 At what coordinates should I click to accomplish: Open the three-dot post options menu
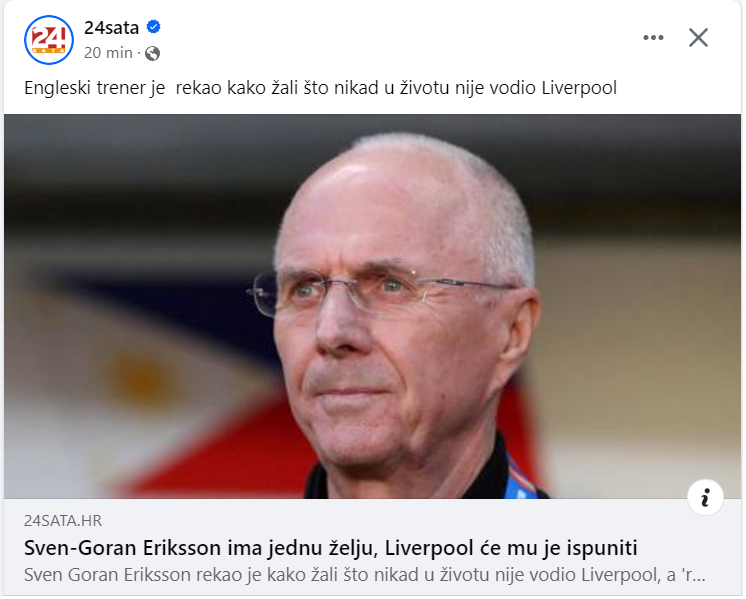click(x=655, y=38)
